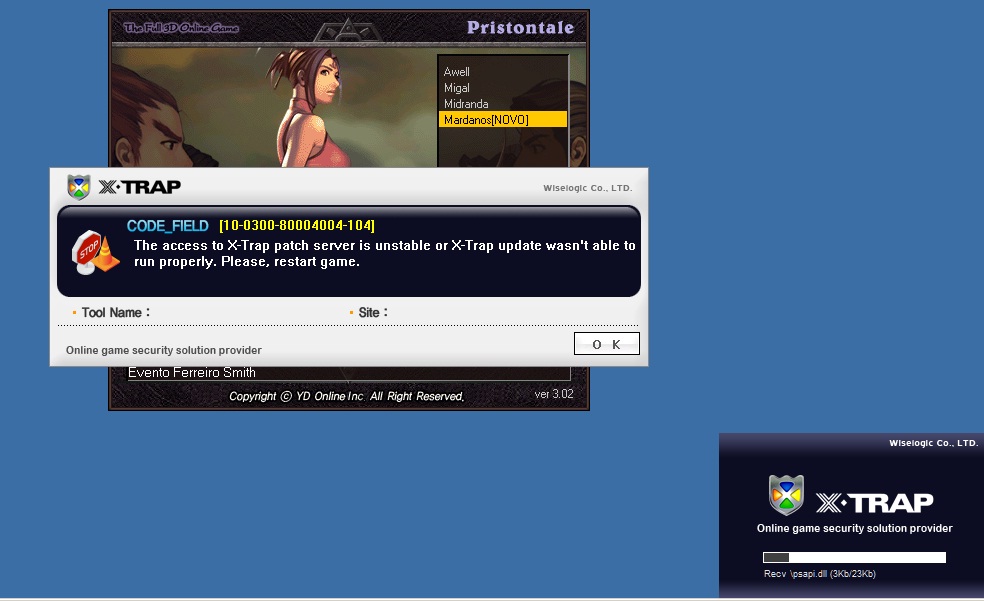Click the emblem at top center of launcher
The image size is (984, 601).
click(x=348, y=29)
